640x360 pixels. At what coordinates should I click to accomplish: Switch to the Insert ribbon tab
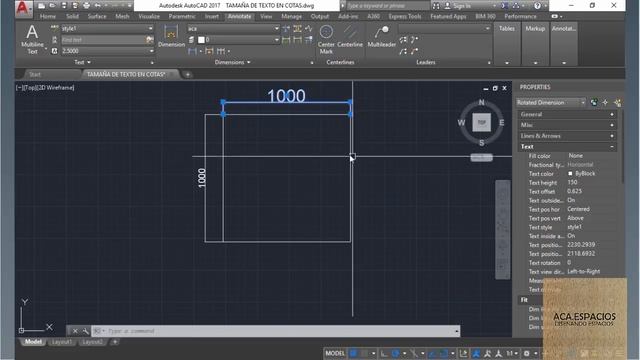click(212, 16)
